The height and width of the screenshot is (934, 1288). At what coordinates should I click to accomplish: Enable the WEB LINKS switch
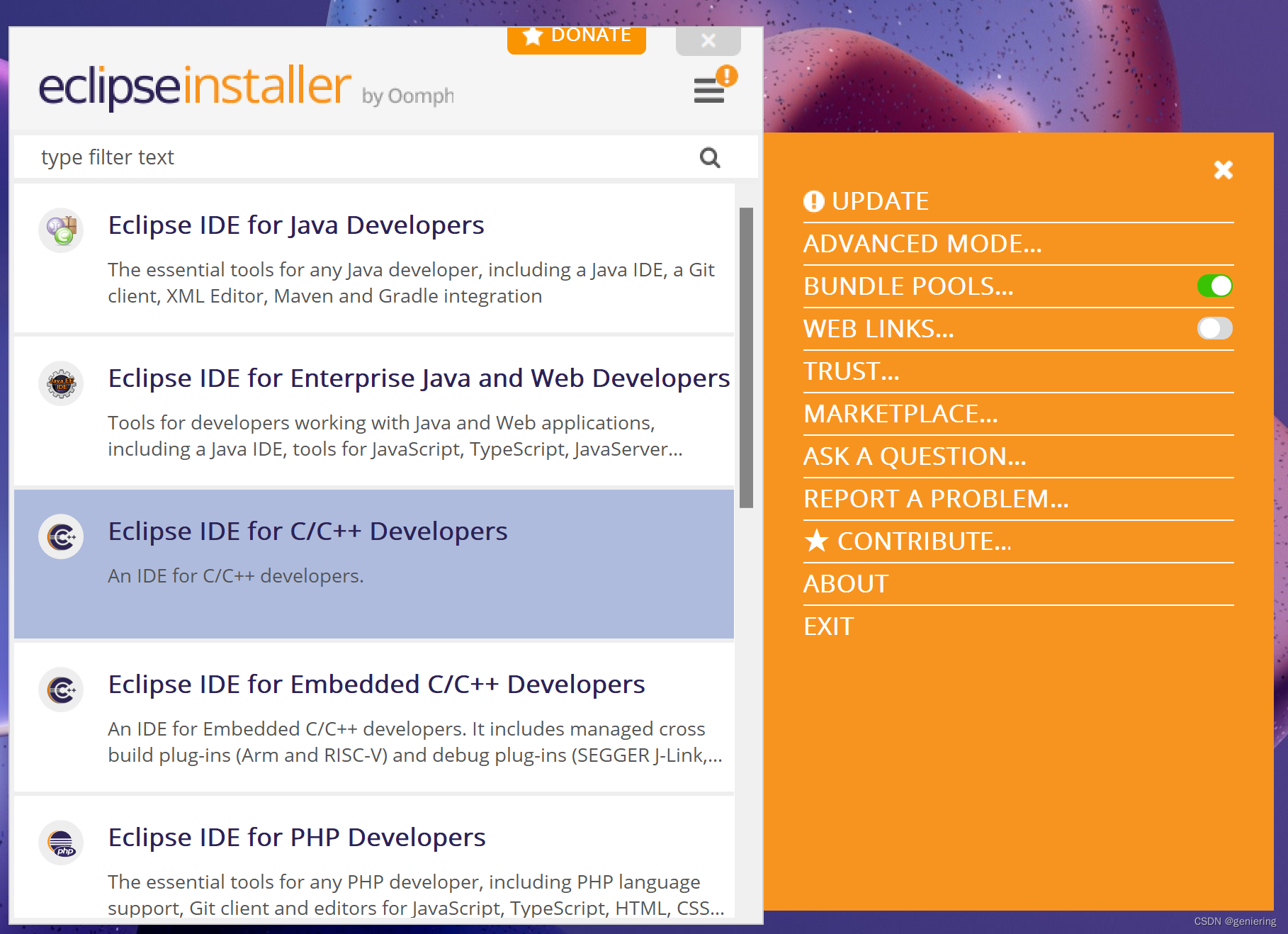pyautogui.click(x=1215, y=328)
